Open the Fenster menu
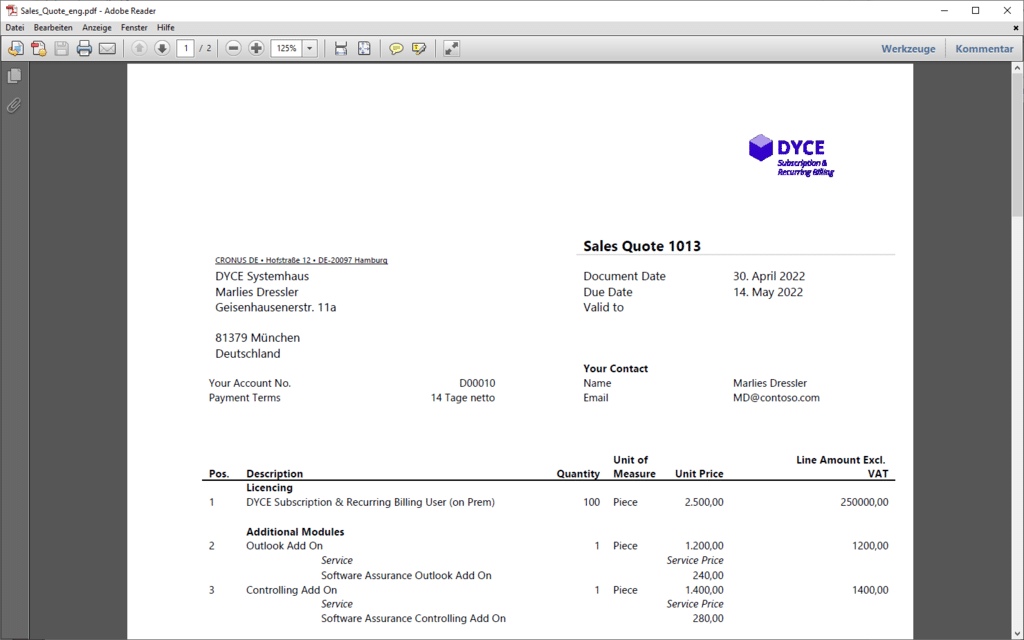Screen dimensions: 1024x640 tap(134, 28)
